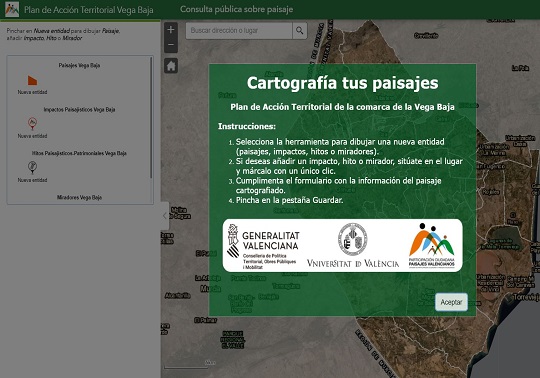Click Paisajes Valencianos participation logo
540x378 pixels.
click(432, 245)
